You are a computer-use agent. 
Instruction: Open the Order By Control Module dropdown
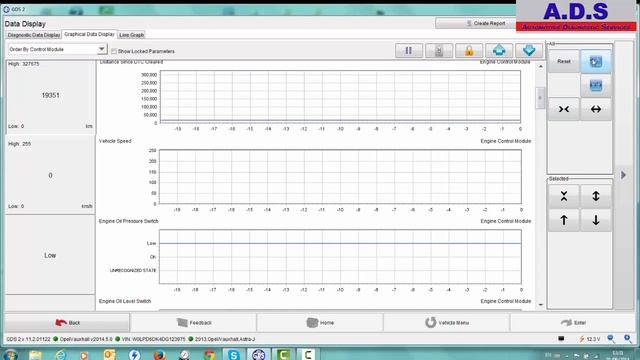[x=57, y=49]
